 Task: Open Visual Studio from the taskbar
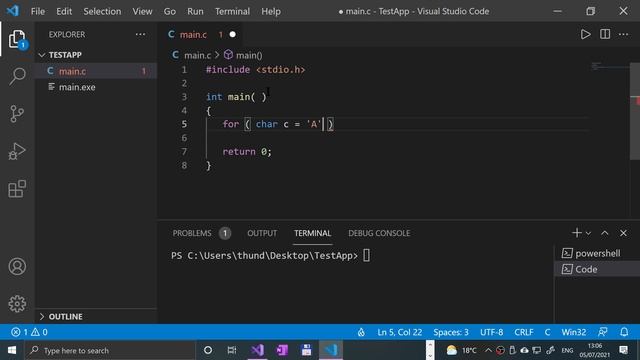tap(258, 350)
